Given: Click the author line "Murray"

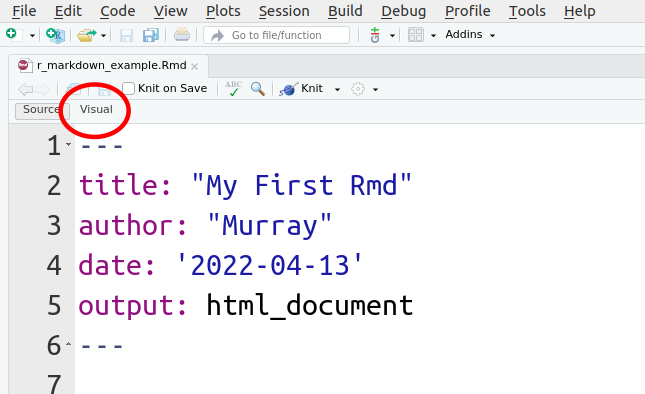Looking at the screenshot, I should pyautogui.click(x=205, y=225).
